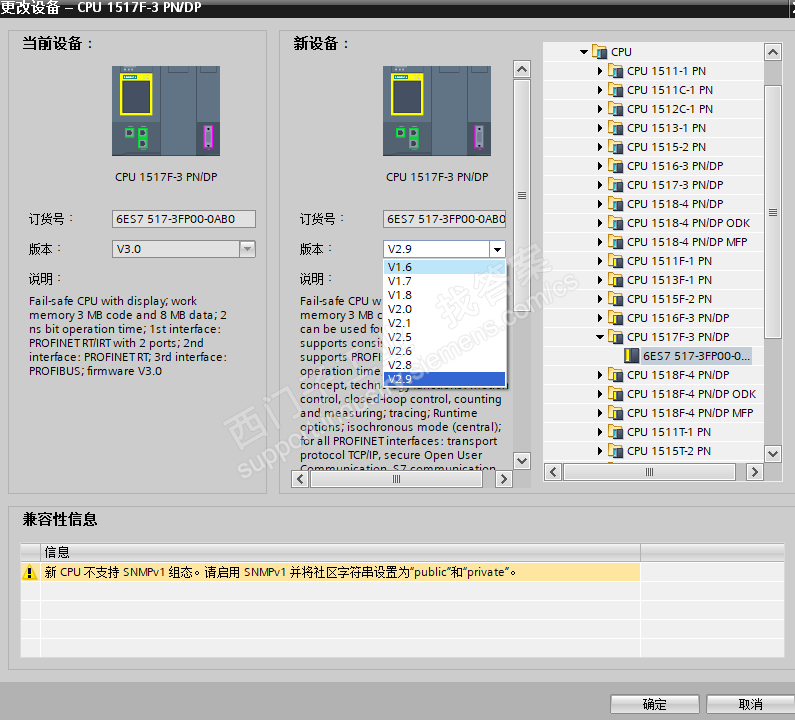
Task: Click the 6ES7 517-3FP00 module icon
Action: [x=631, y=356]
